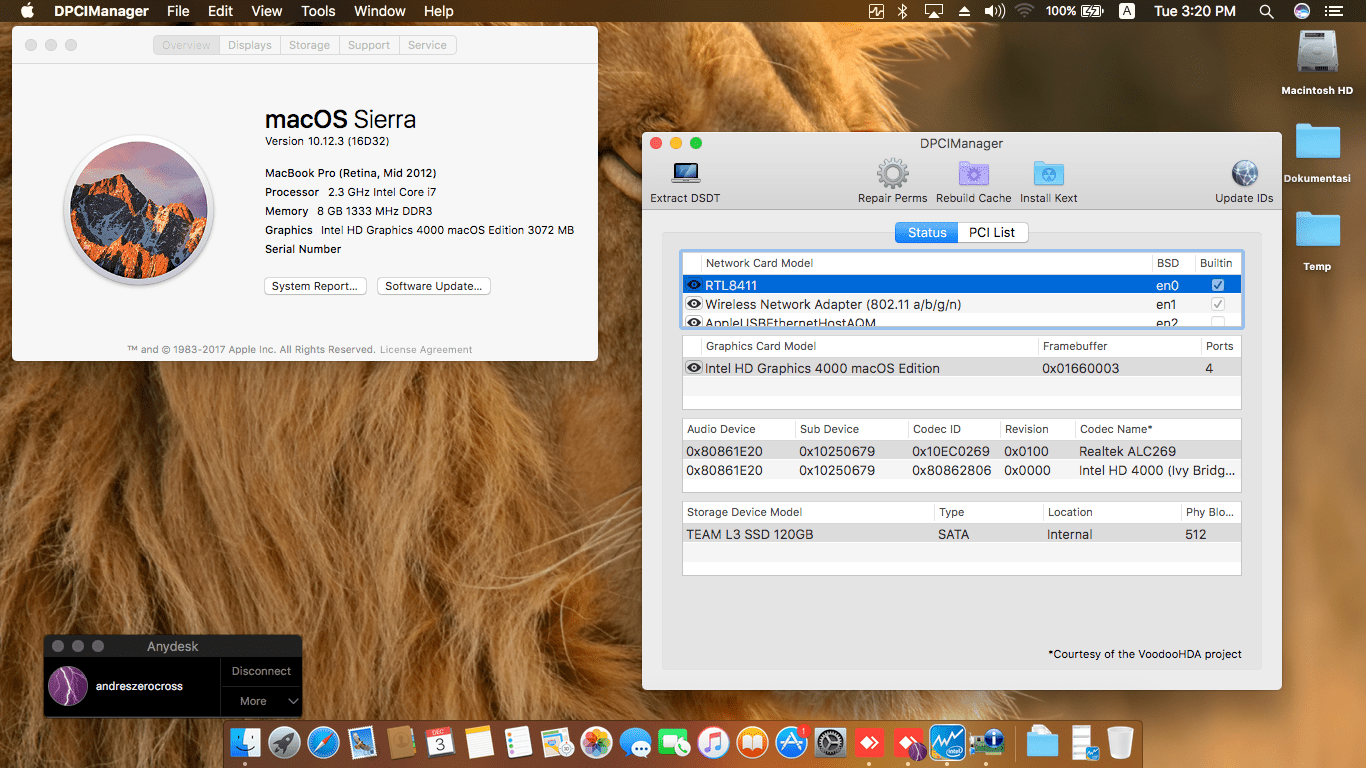Open the File menu

(178, 11)
